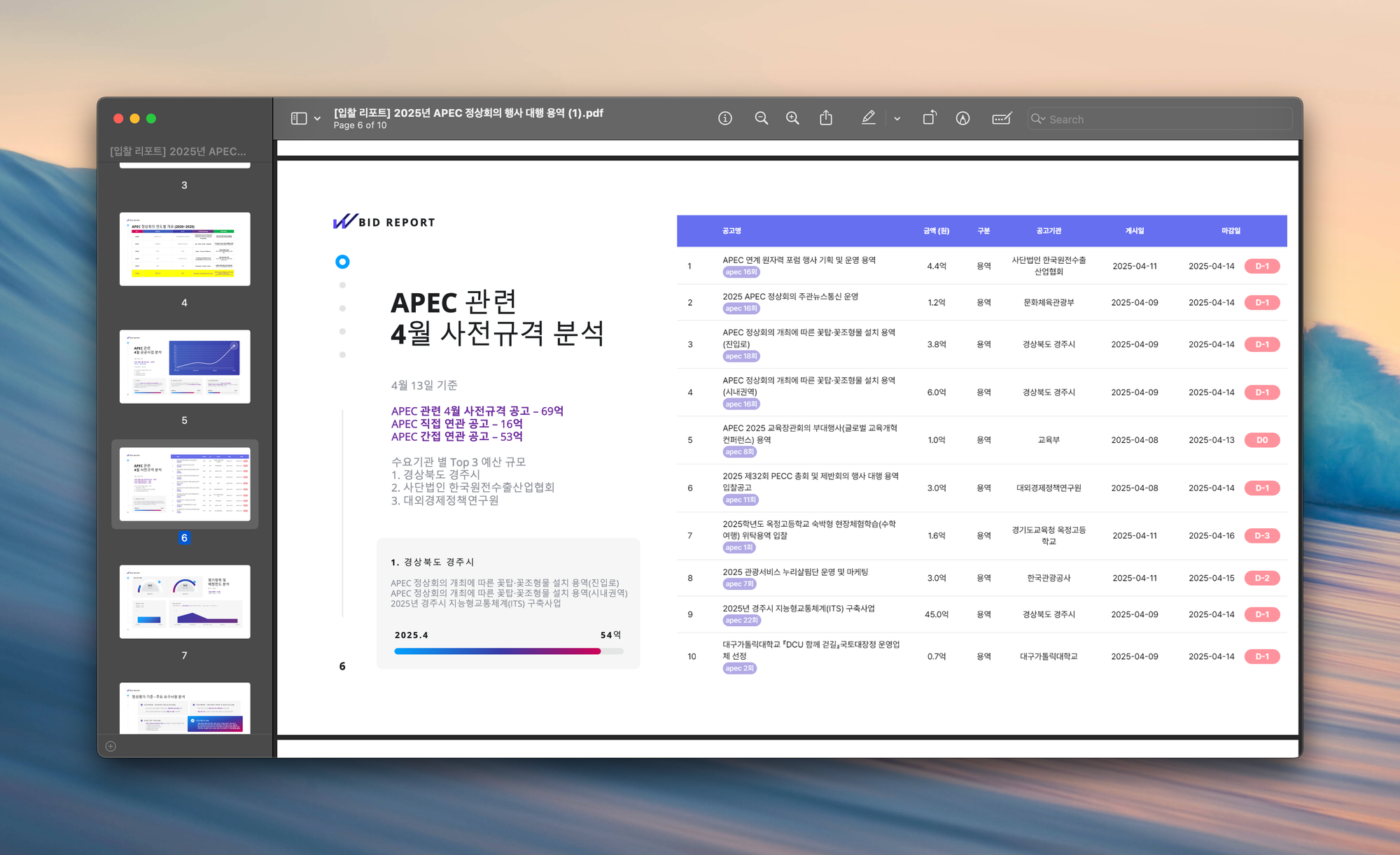Expand the sidebar view options chevron
The image size is (1400, 855).
click(x=317, y=119)
